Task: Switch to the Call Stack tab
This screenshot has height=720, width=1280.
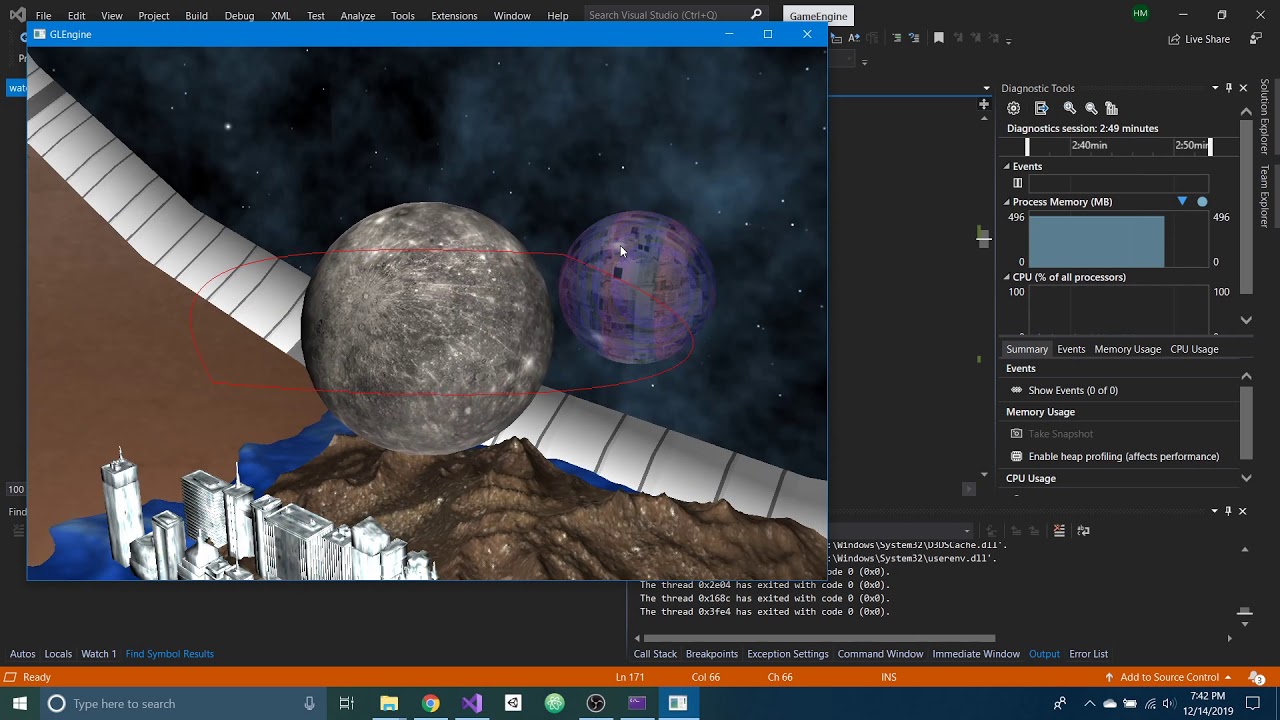Action: click(655, 654)
